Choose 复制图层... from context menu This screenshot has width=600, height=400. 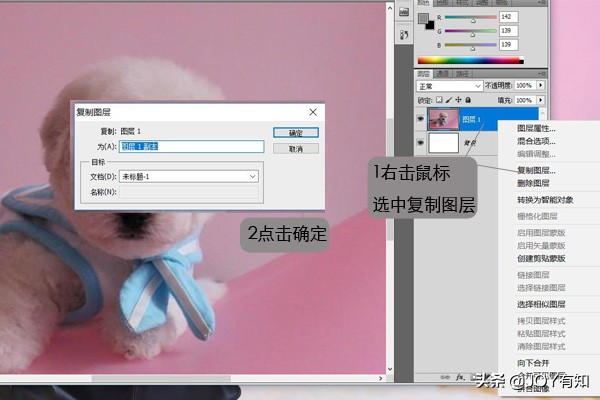click(x=536, y=170)
